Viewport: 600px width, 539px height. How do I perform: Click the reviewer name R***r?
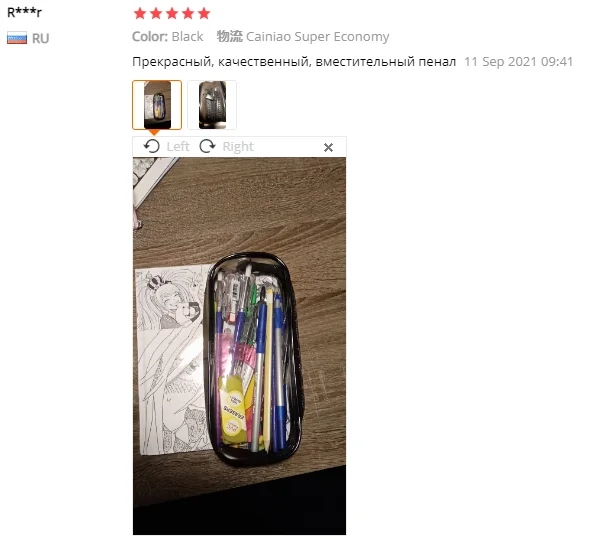24,12
